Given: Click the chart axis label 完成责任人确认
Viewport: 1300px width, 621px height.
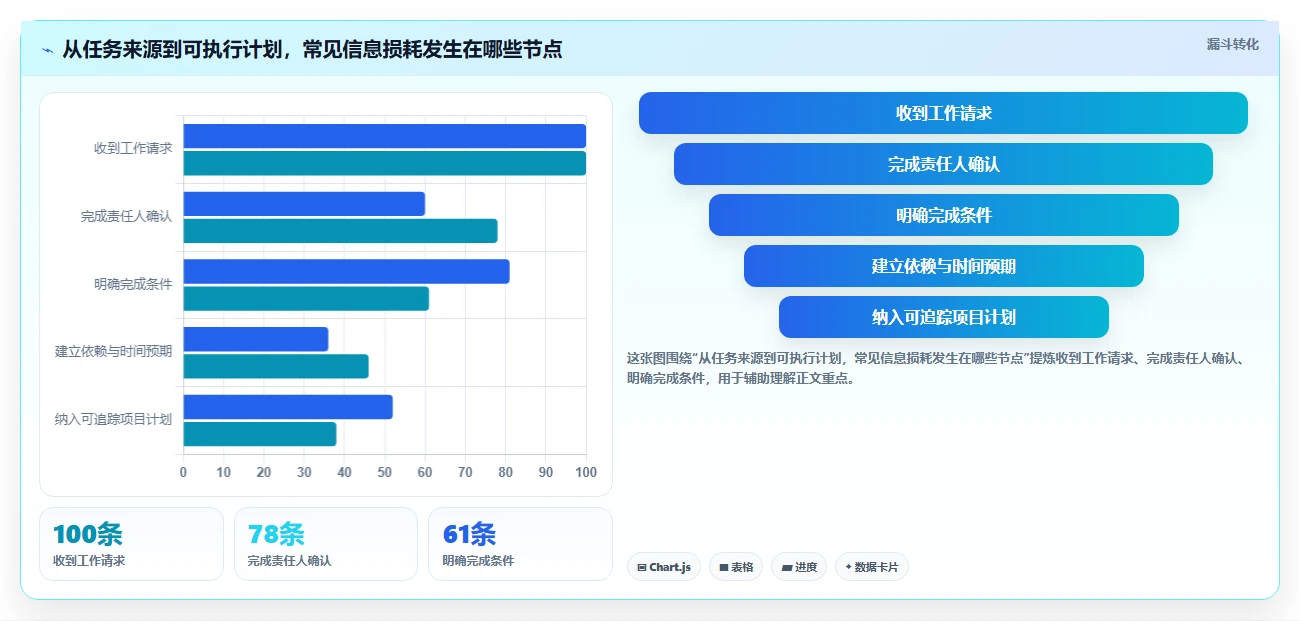Looking at the screenshot, I should (126, 216).
